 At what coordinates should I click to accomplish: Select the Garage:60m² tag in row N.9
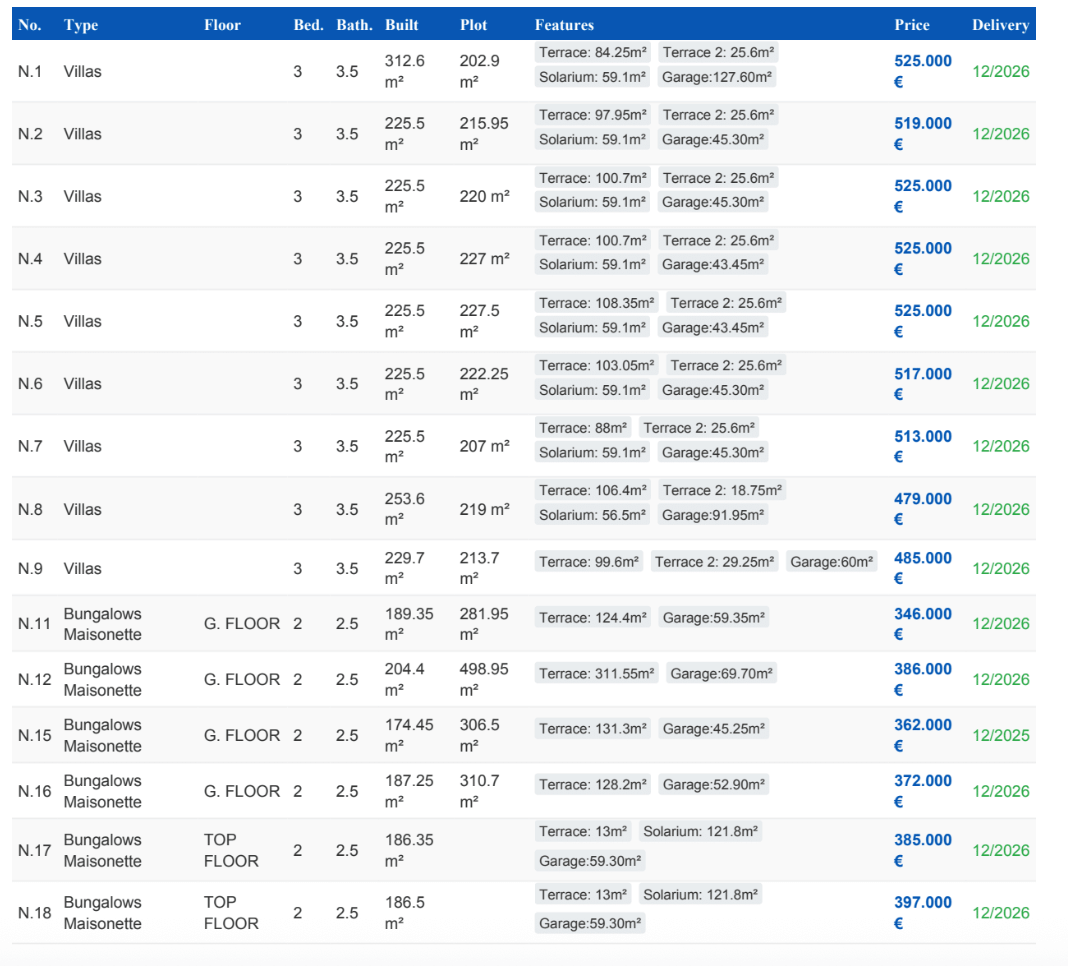tap(831, 562)
